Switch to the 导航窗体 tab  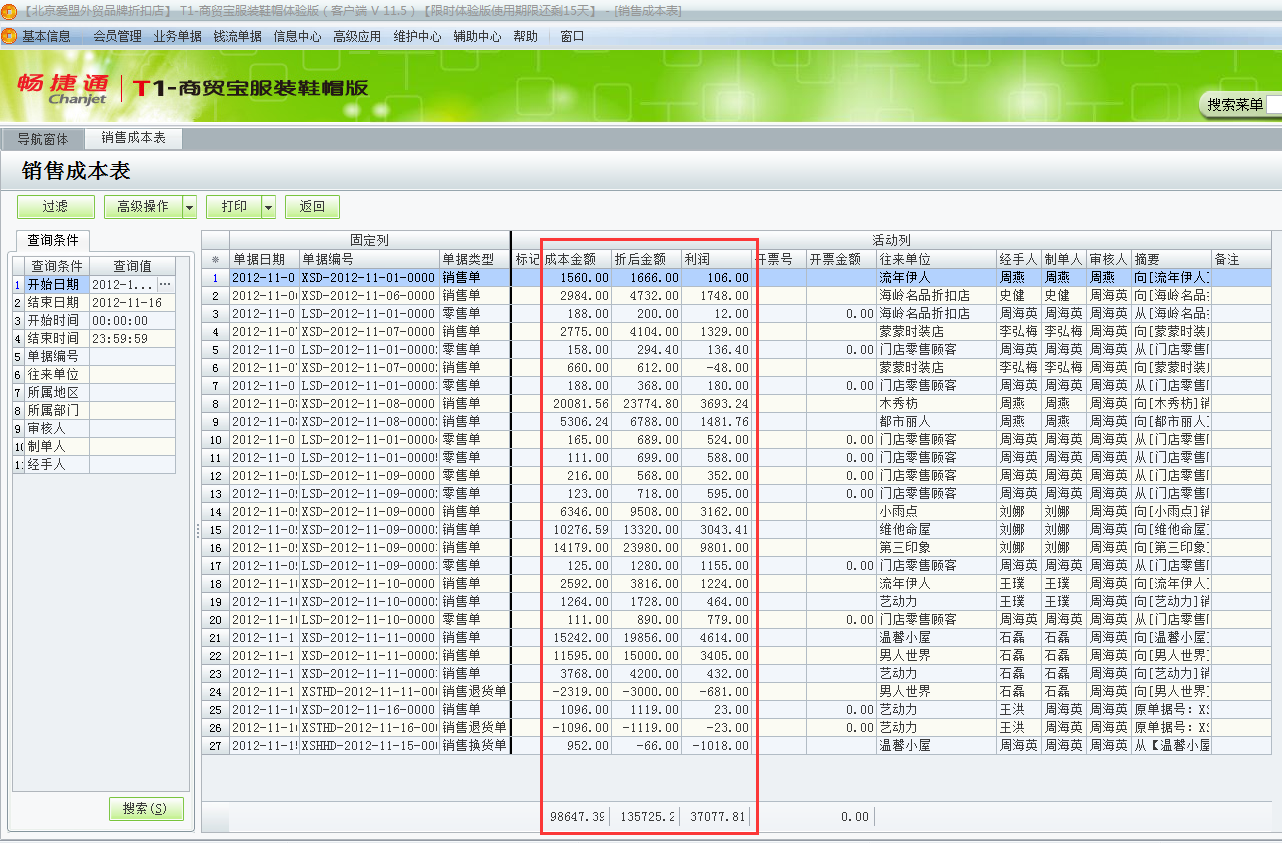point(44,139)
